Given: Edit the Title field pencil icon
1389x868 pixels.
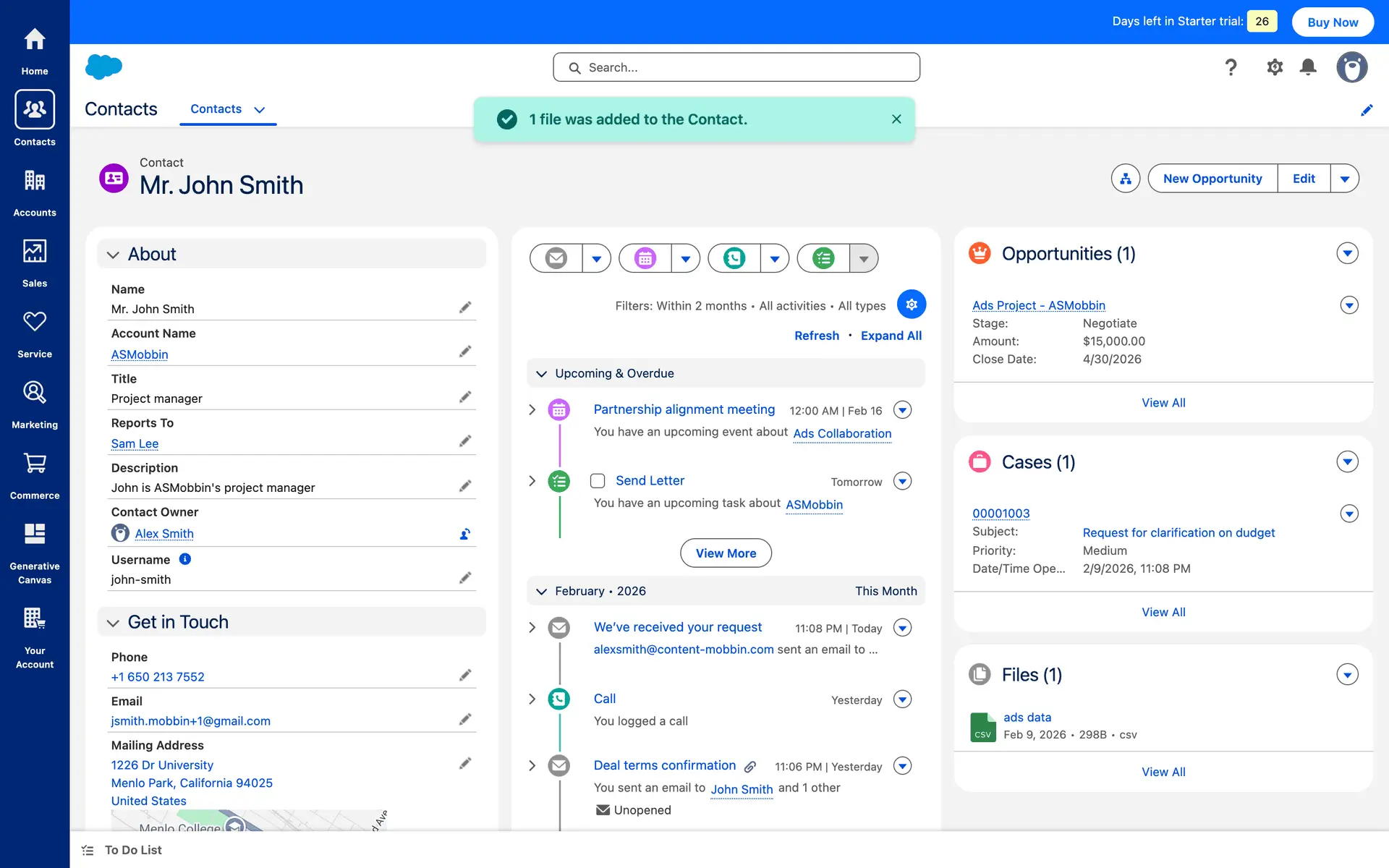Looking at the screenshot, I should [x=465, y=397].
